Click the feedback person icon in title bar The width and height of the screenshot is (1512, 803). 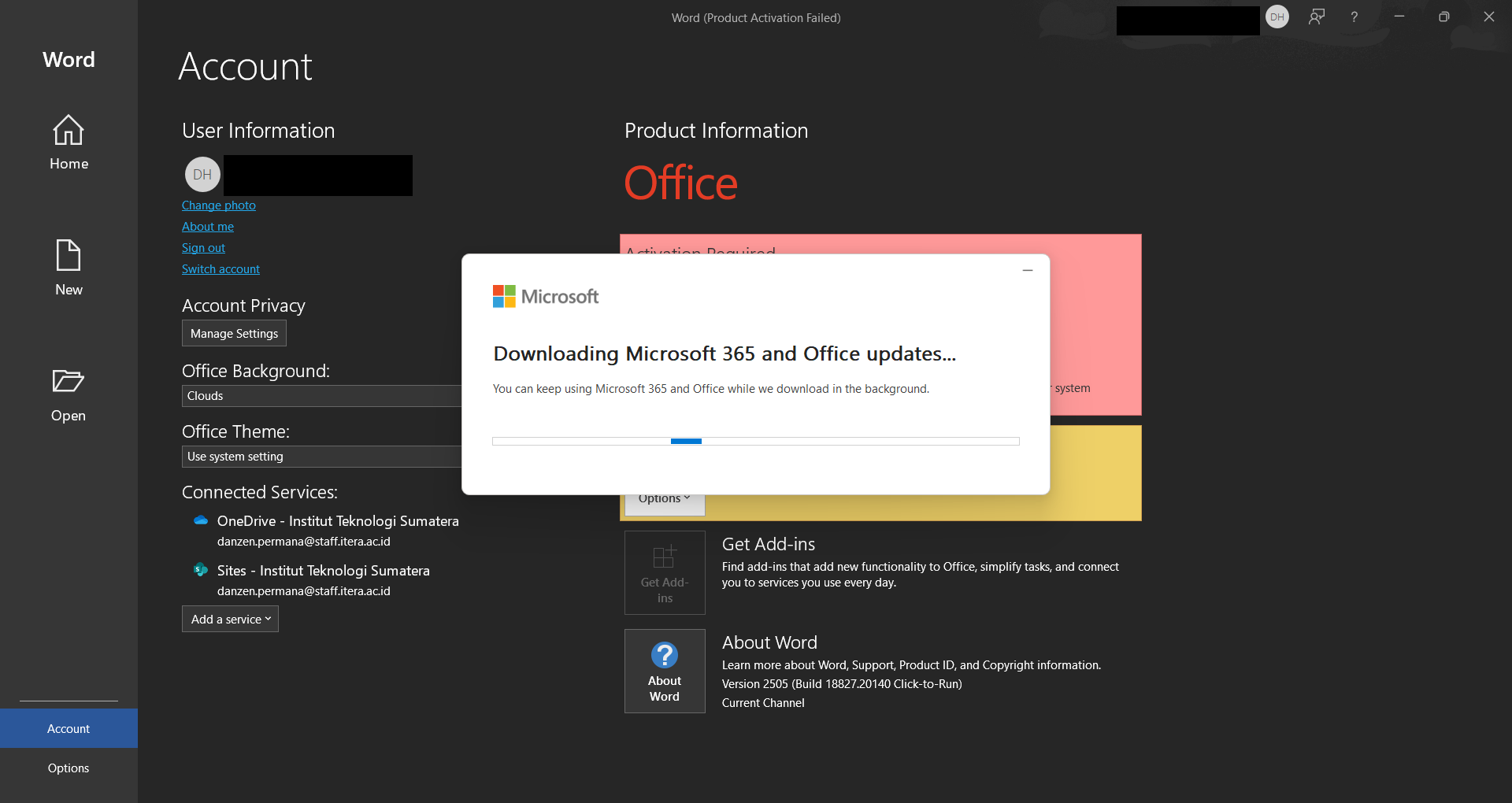[x=1316, y=17]
